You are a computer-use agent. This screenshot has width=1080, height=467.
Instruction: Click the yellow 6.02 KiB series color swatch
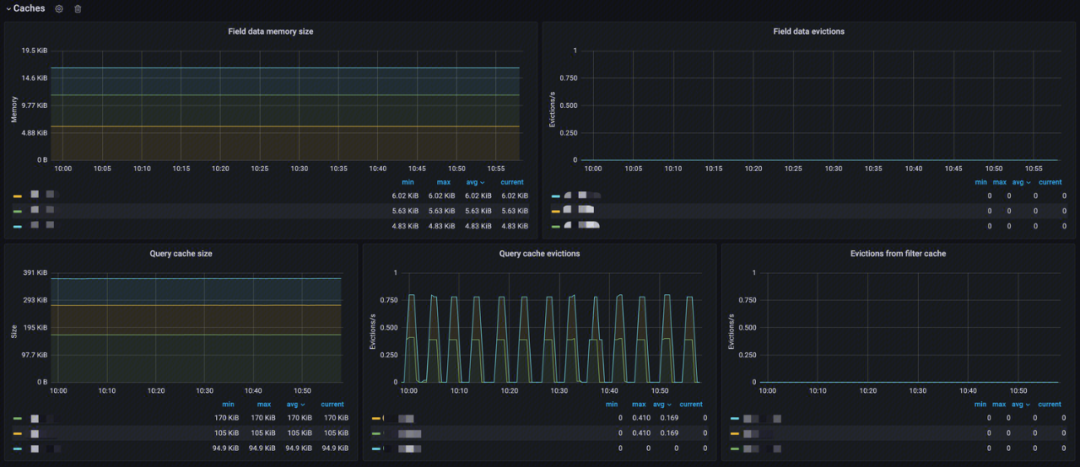(x=18, y=196)
